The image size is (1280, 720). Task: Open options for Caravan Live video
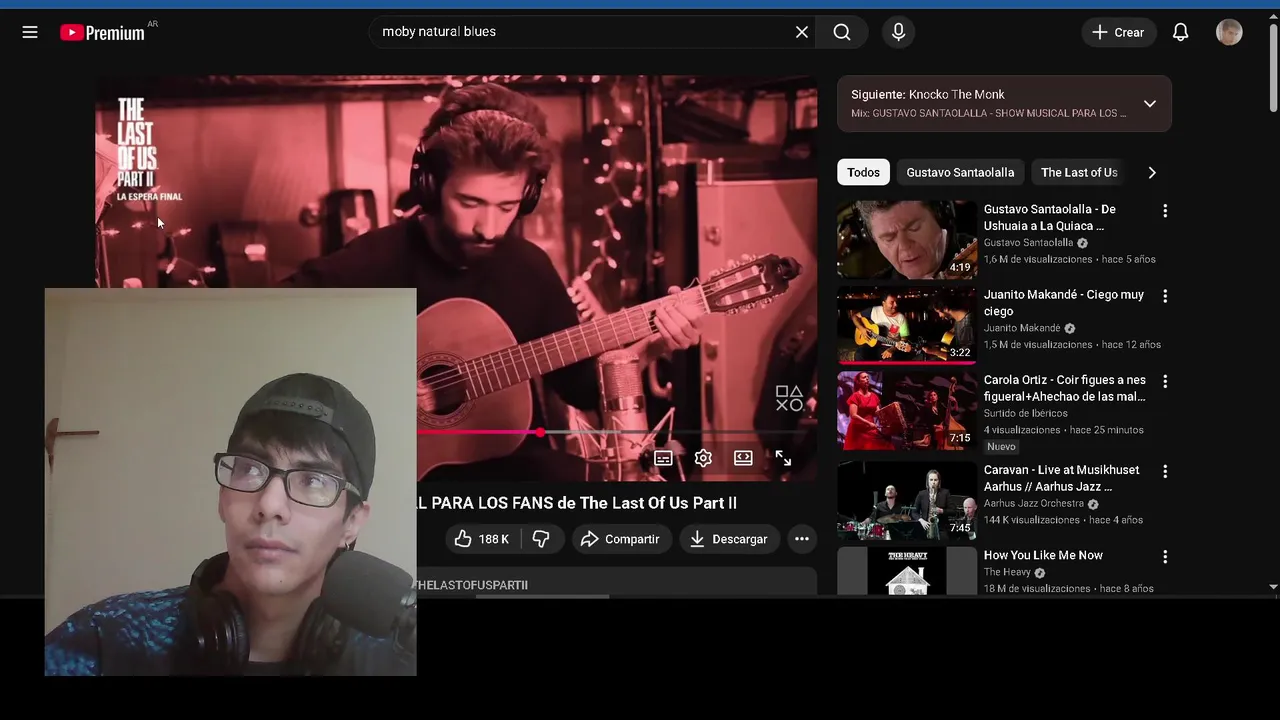click(x=1164, y=471)
